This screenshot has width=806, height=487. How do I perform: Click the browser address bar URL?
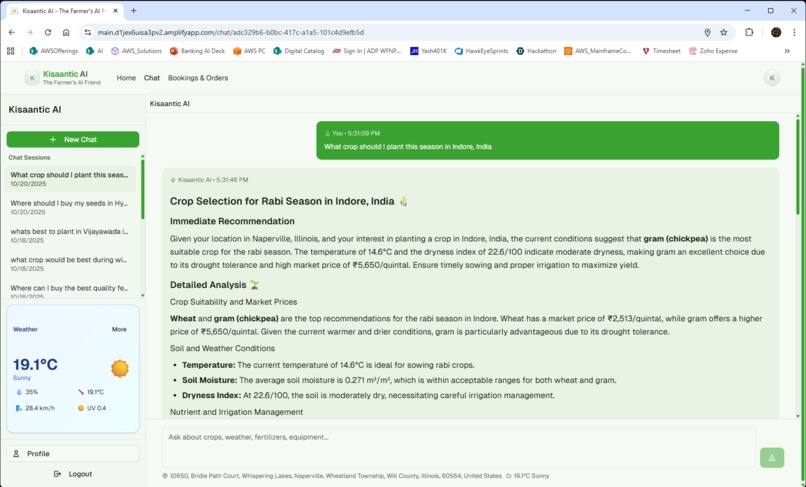click(x=231, y=32)
